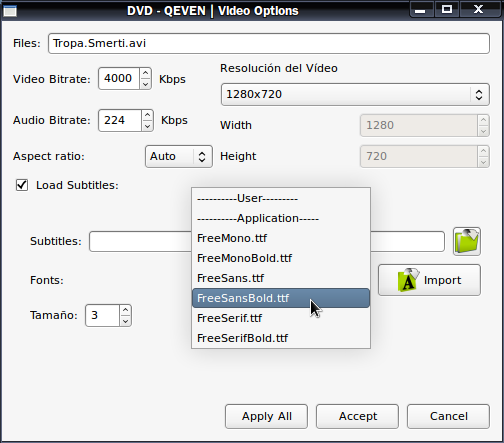Focus the Audio Bitrate 224 field

pyautogui.click(x=120, y=120)
